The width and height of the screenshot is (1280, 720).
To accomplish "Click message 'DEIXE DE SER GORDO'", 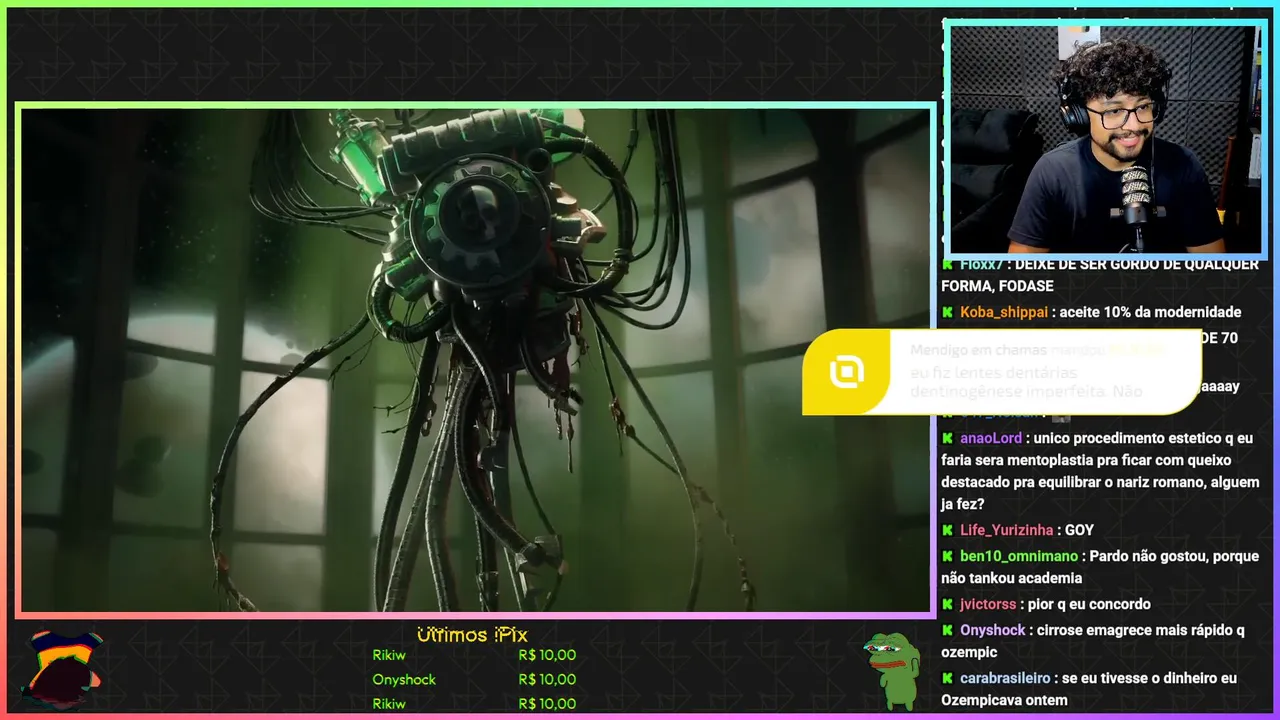I will 1100,275.
